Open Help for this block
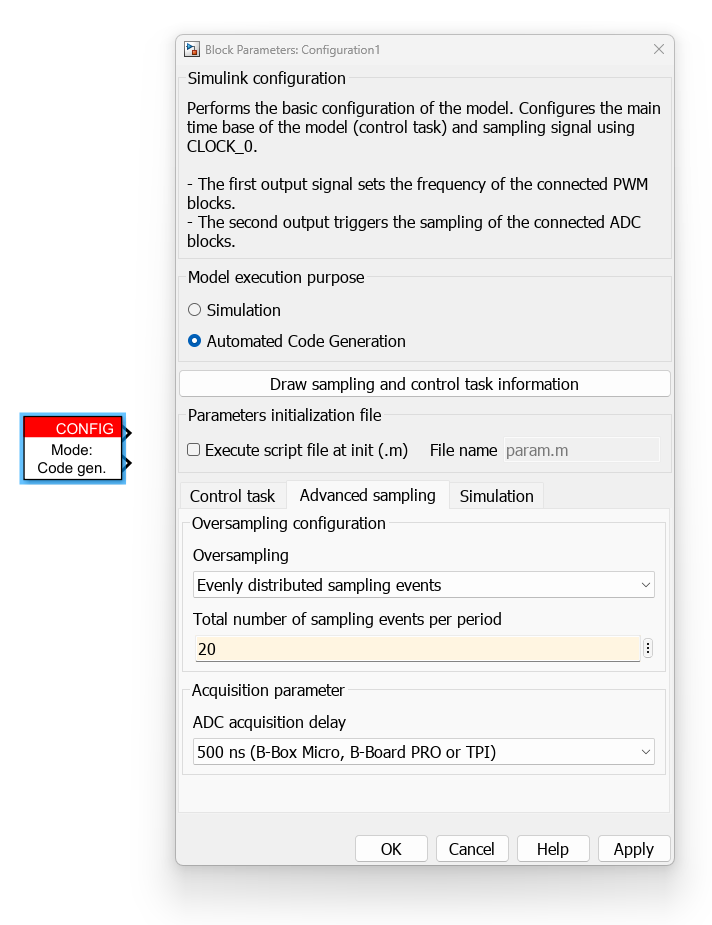The height and width of the screenshot is (925, 712). pyautogui.click(x=553, y=849)
